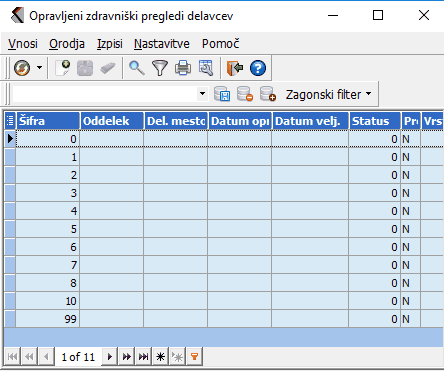Click the Status cell in row 99
The image size is (444, 371).
pyautogui.click(x=375, y=319)
